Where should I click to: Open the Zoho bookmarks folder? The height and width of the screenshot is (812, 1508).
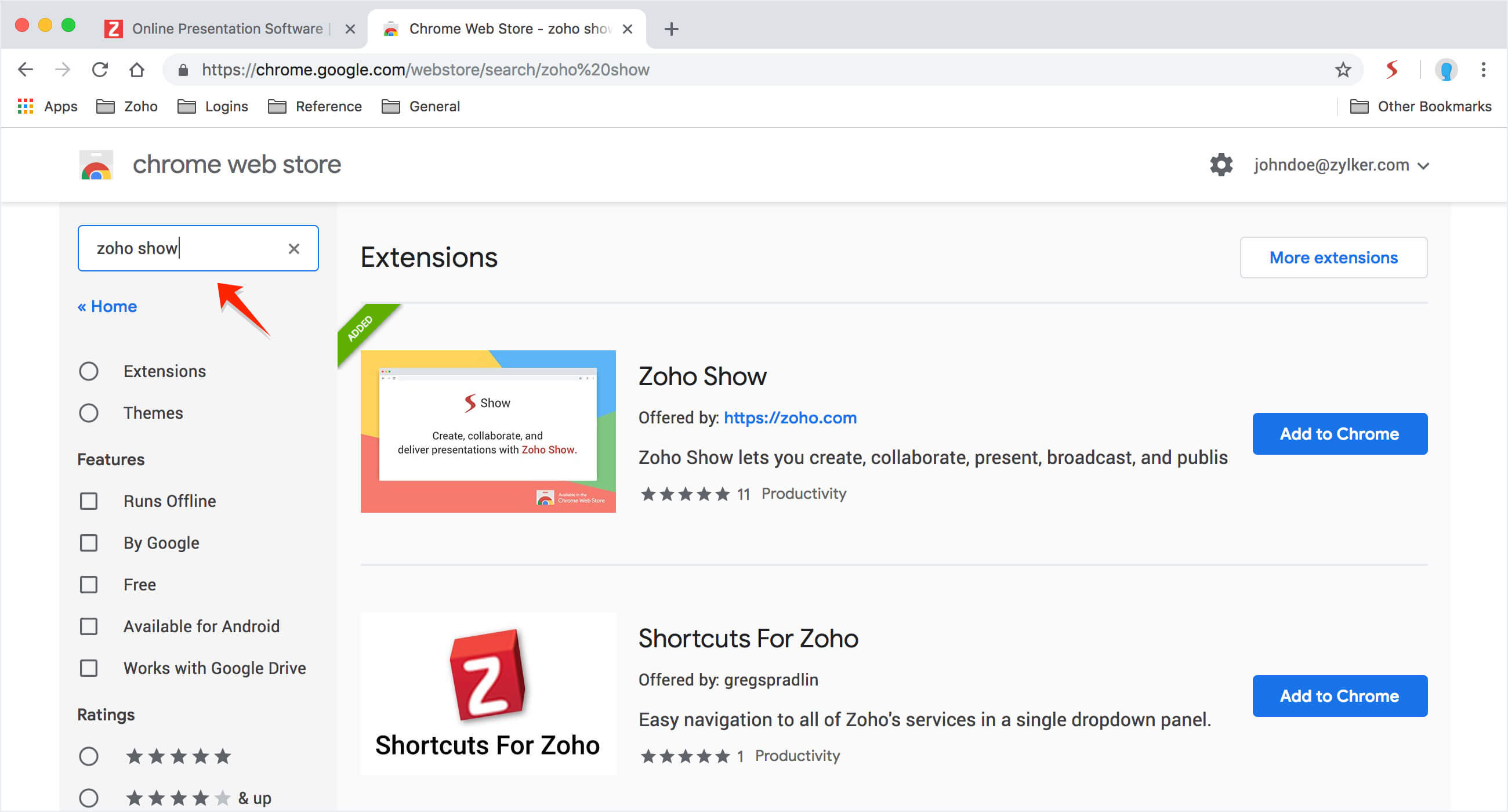(128, 107)
